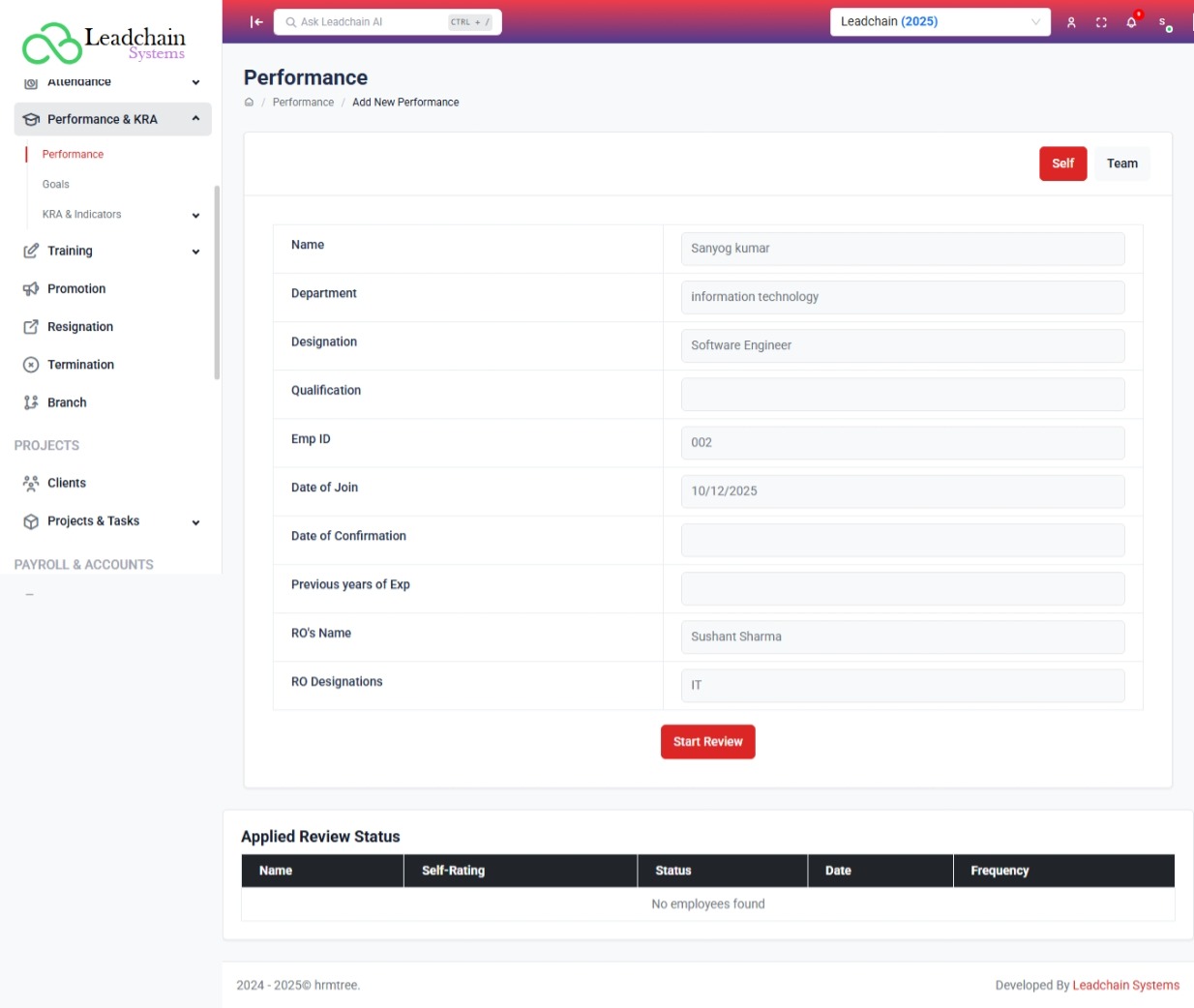
Task: Open the Promotion megaphone item
Action: pos(76,289)
